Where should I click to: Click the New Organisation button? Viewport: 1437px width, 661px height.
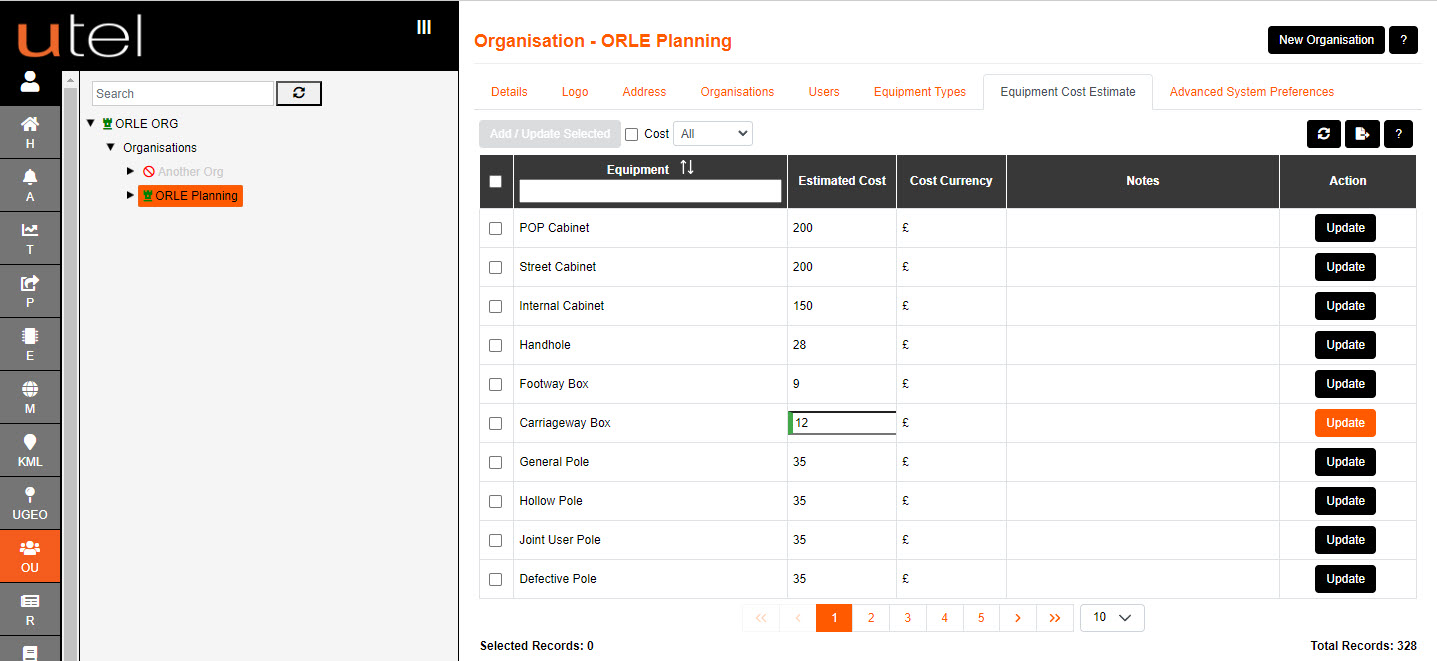(x=1325, y=40)
